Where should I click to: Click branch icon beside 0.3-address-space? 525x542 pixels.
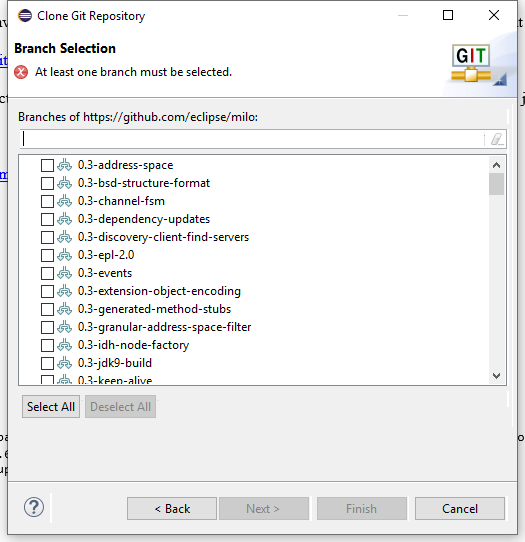click(x=65, y=165)
